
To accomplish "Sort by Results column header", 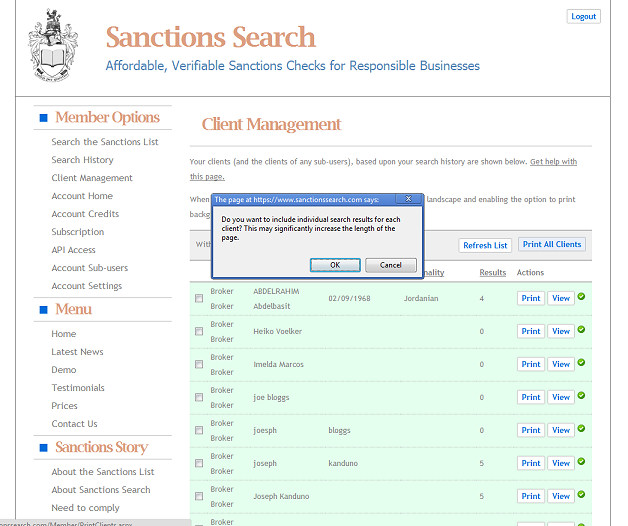I will (493, 272).
